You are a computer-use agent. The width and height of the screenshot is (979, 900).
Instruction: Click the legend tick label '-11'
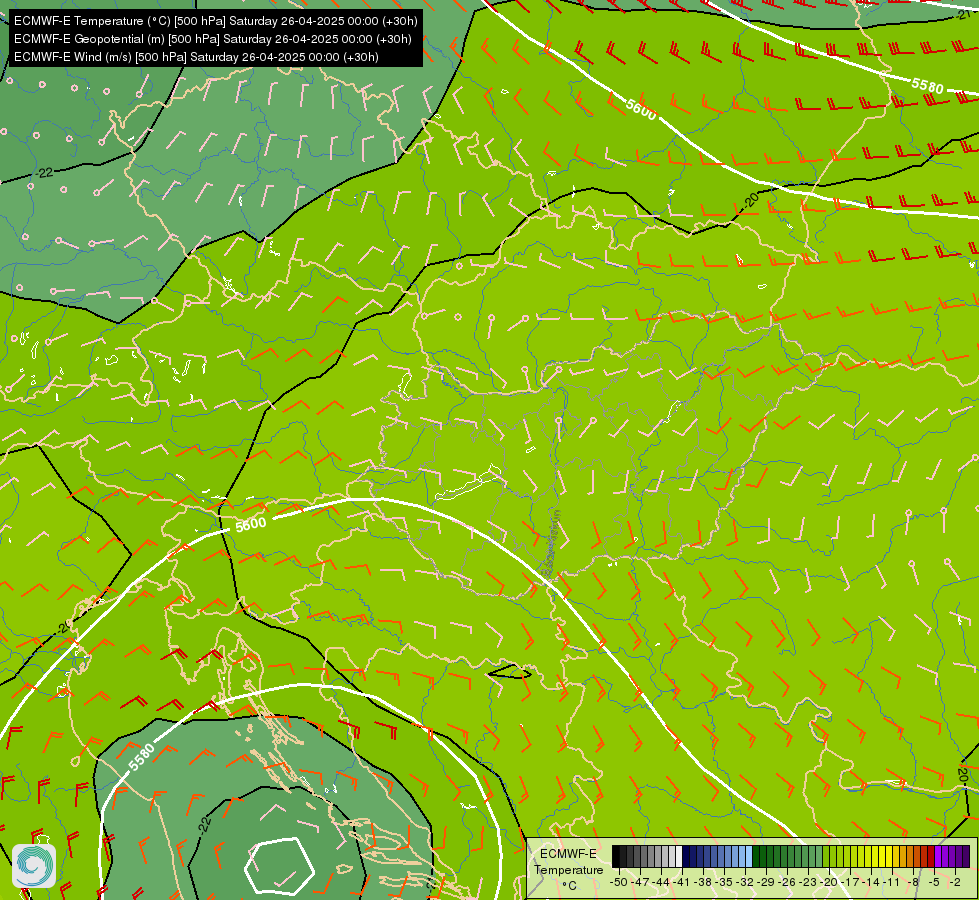(891, 882)
